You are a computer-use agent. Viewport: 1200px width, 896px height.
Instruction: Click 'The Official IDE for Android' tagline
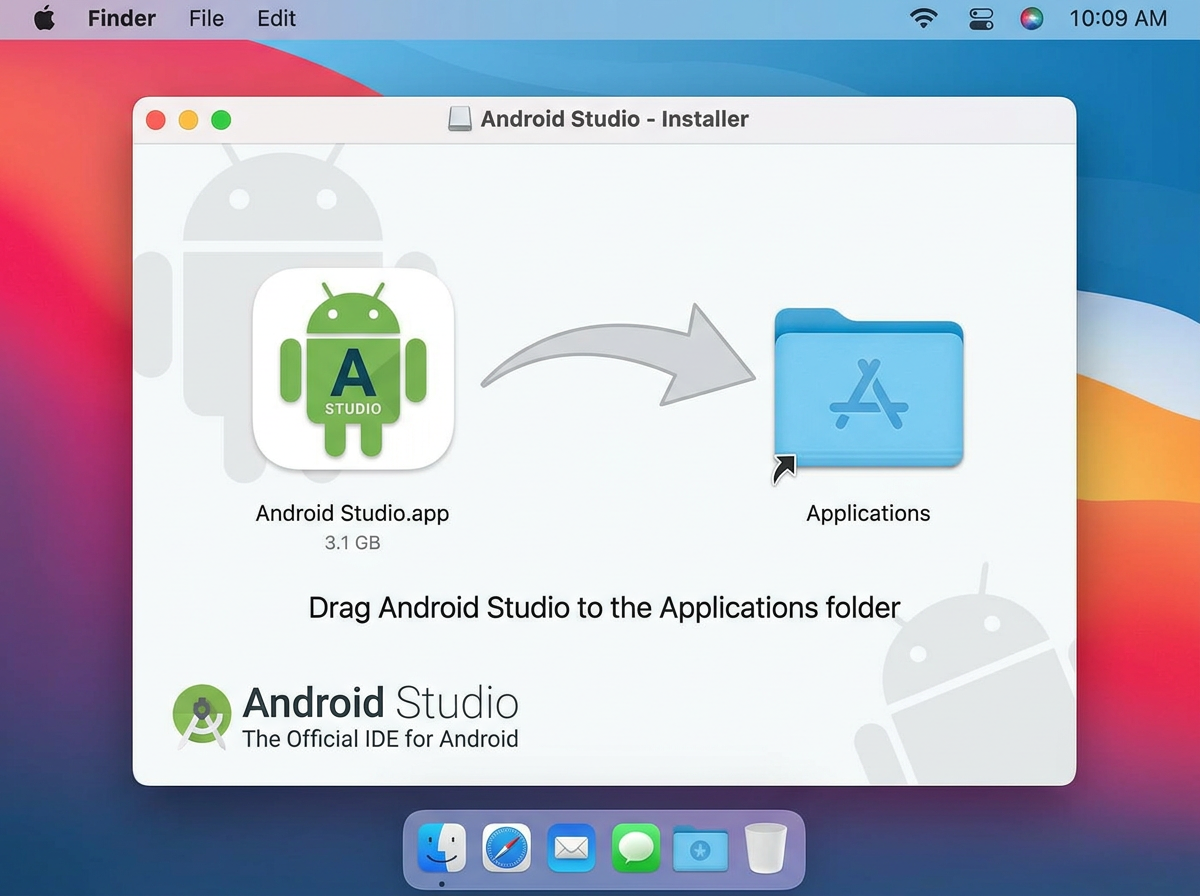[380, 739]
